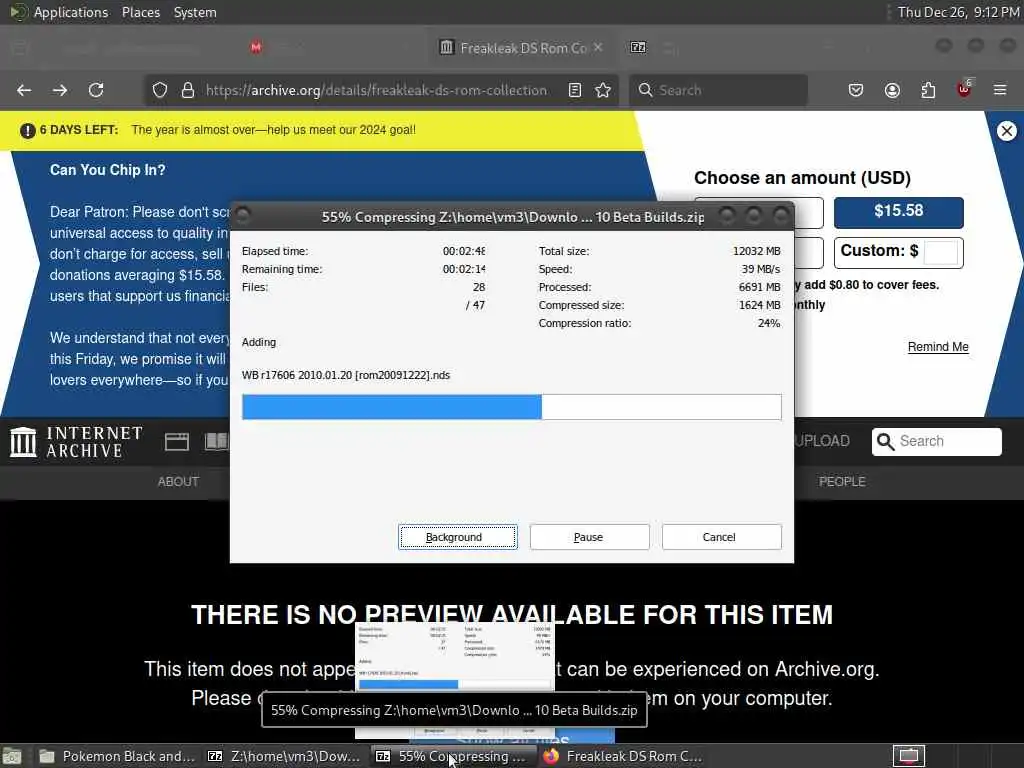
Task: Toggle reader view icon in address bar
Action: [575, 90]
